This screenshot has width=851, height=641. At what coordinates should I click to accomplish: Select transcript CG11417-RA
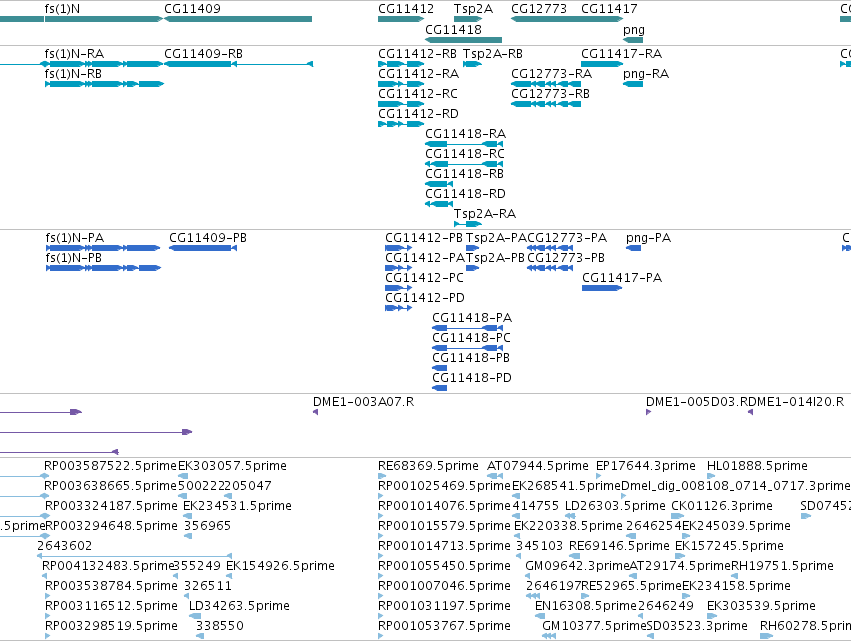point(602,64)
